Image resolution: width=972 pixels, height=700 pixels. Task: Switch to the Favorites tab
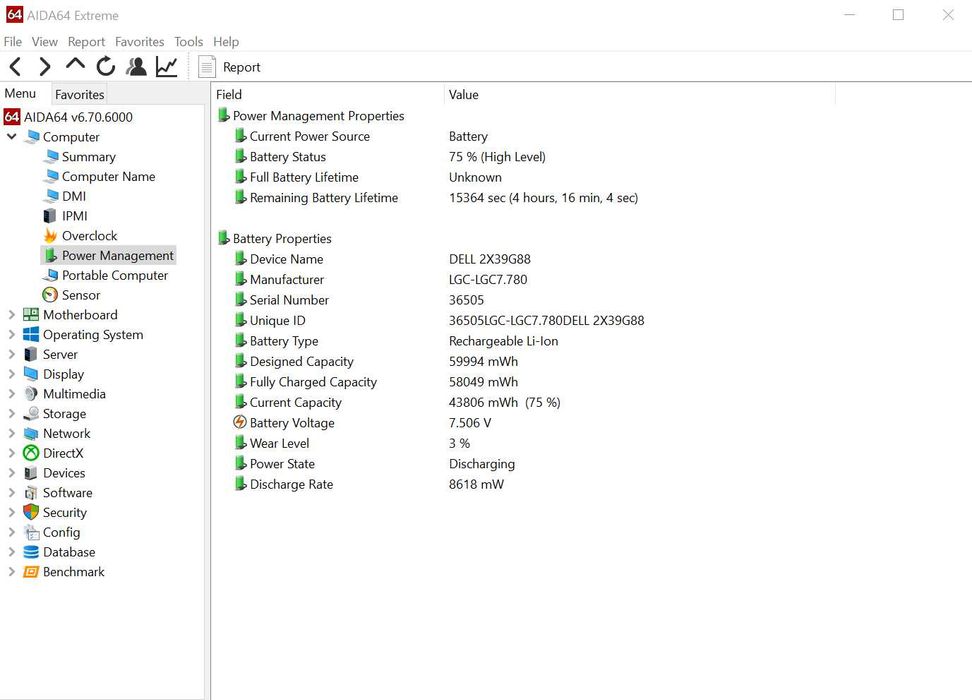click(x=79, y=94)
